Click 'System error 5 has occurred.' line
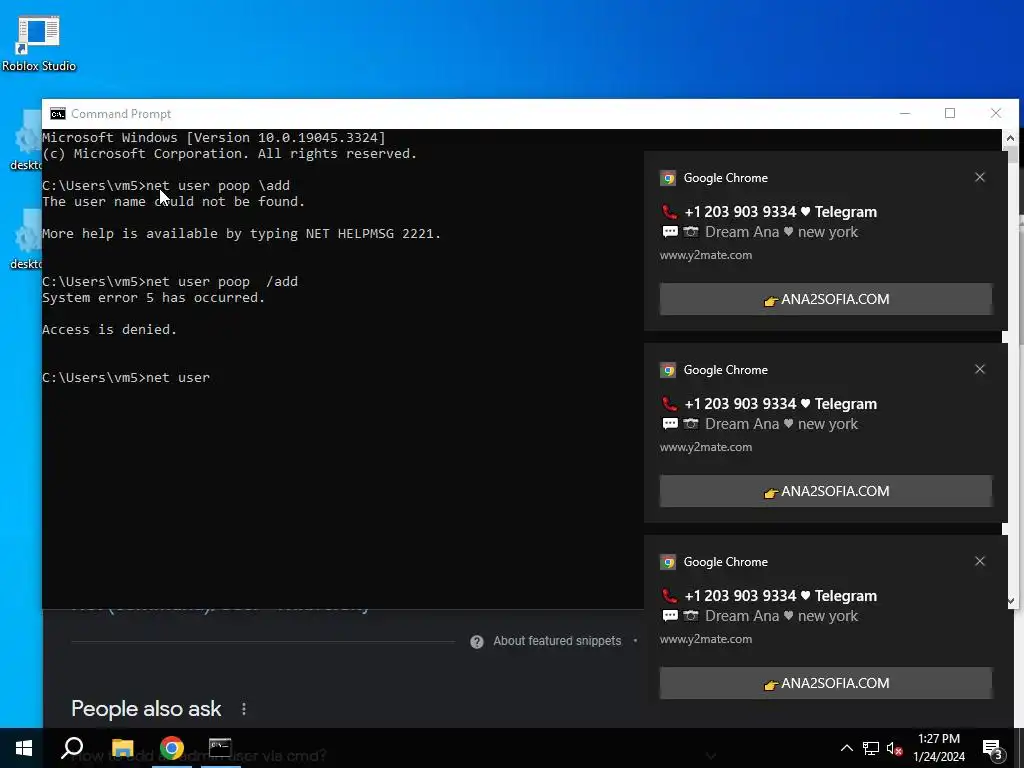Viewport: 1024px width, 768px height. 153,298
